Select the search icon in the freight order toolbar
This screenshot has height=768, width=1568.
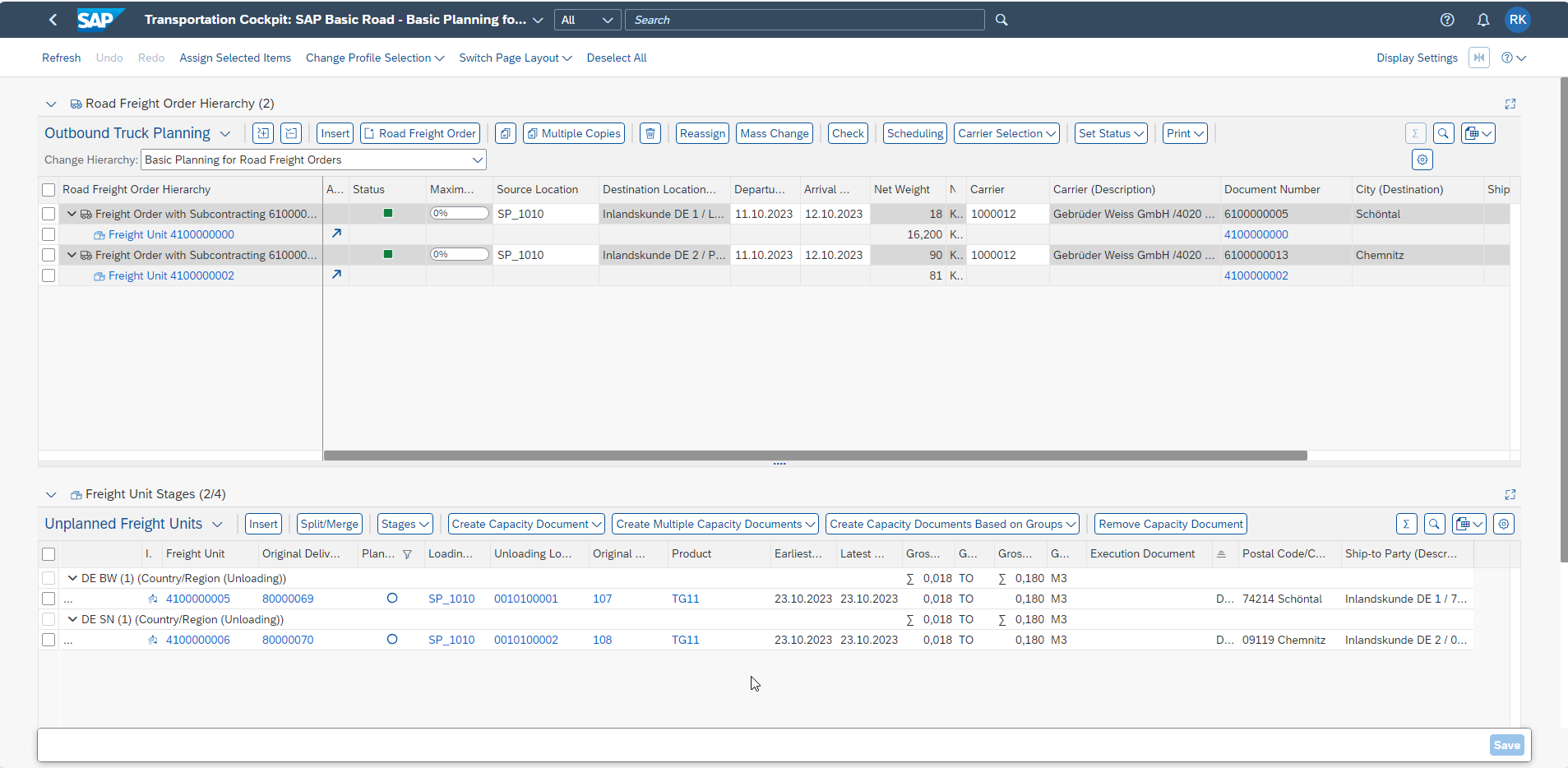1445,132
